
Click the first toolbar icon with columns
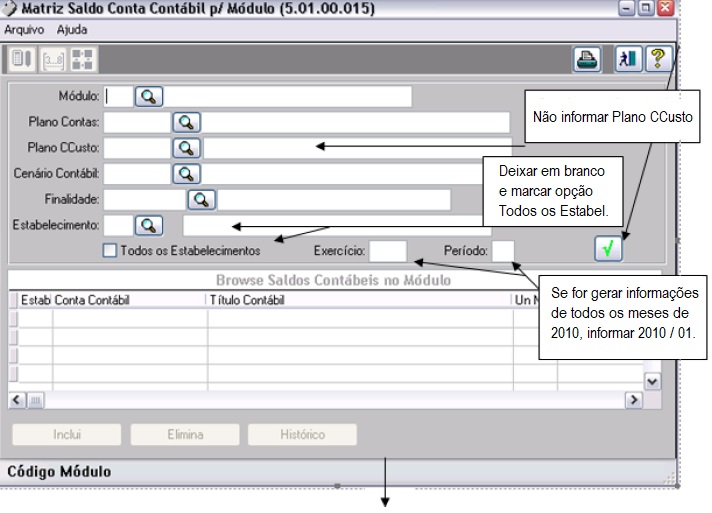22,59
